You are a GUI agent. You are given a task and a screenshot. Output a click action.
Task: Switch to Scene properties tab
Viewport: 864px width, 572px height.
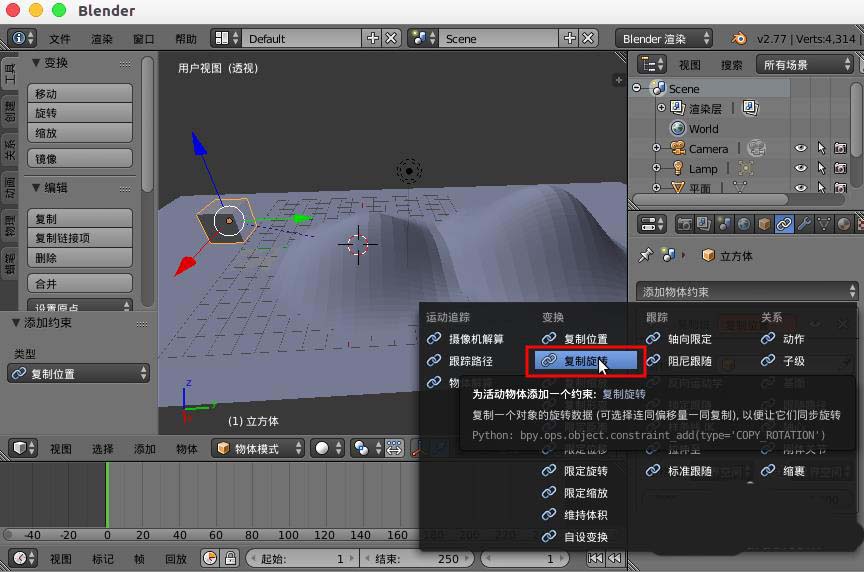(x=724, y=224)
